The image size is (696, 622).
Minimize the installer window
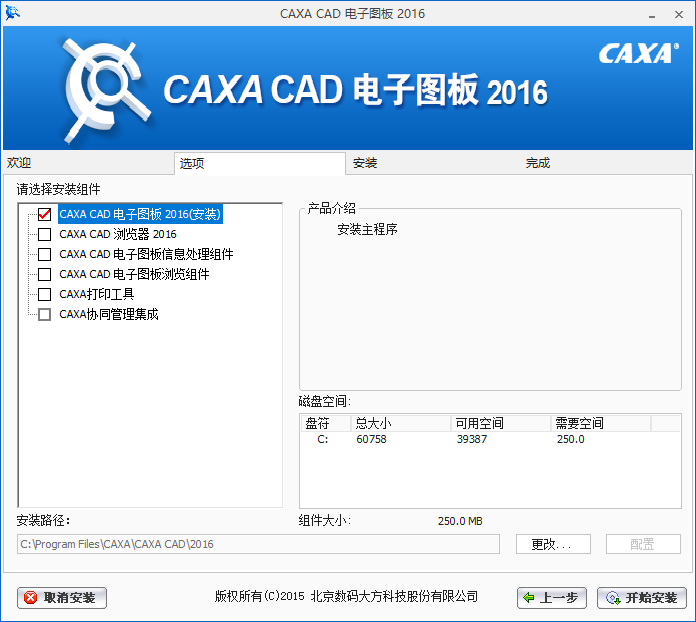(x=652, y=15)
